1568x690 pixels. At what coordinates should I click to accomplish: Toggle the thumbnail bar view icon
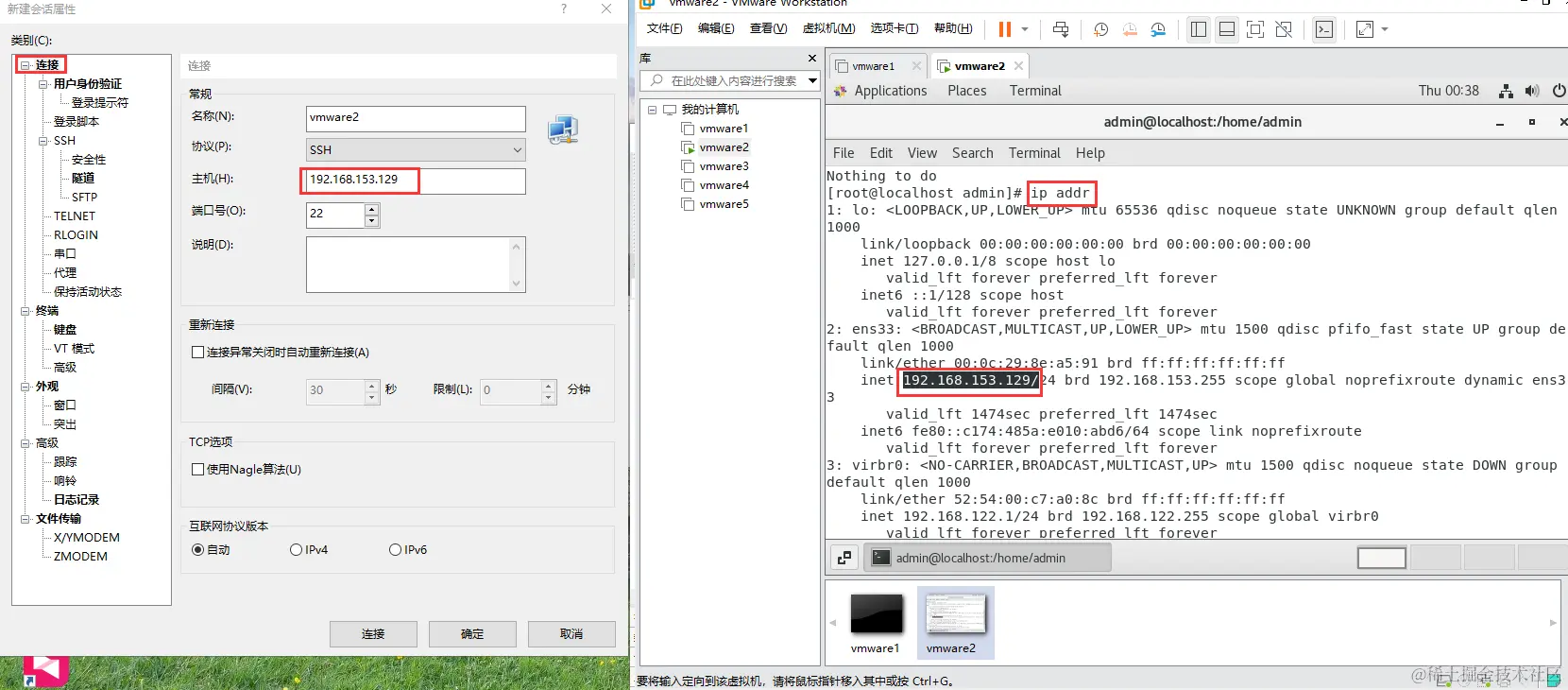1227,29
